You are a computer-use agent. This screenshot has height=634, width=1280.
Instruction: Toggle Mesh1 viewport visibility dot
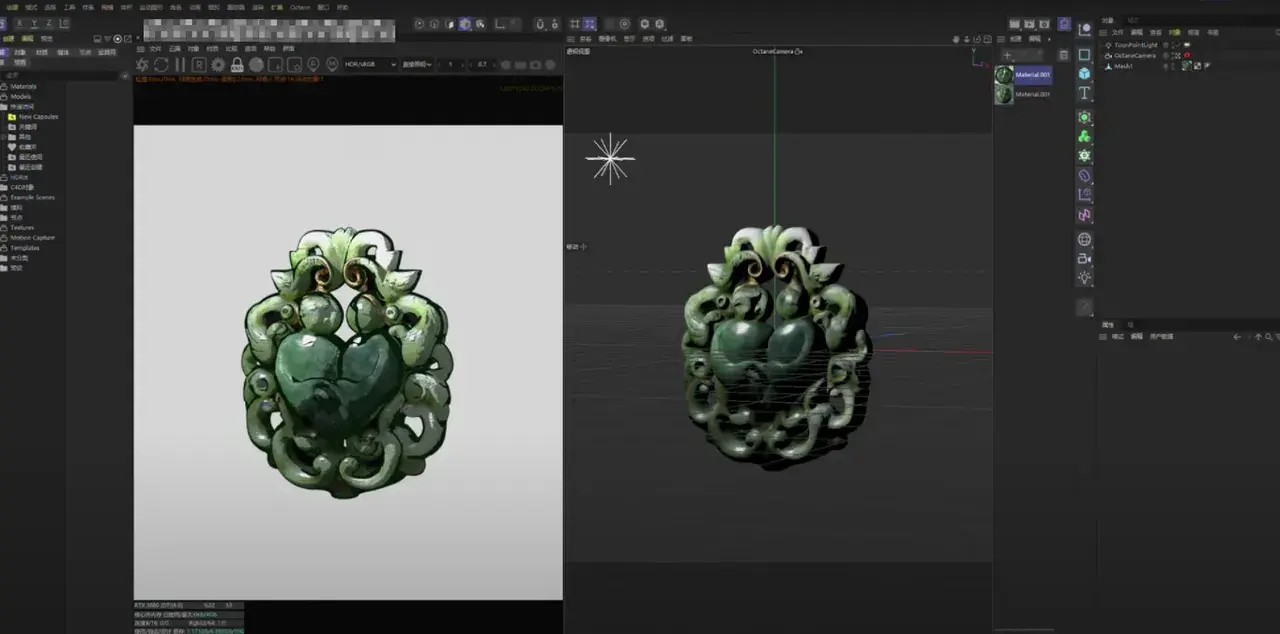click(1166, 65)
